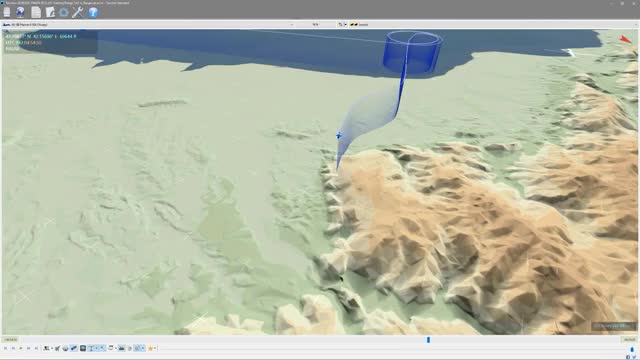Image resolution: width=640 pixels, height=360 pixels.
Task: Select the glider marker on the flight track
Action: pos(338,136)
